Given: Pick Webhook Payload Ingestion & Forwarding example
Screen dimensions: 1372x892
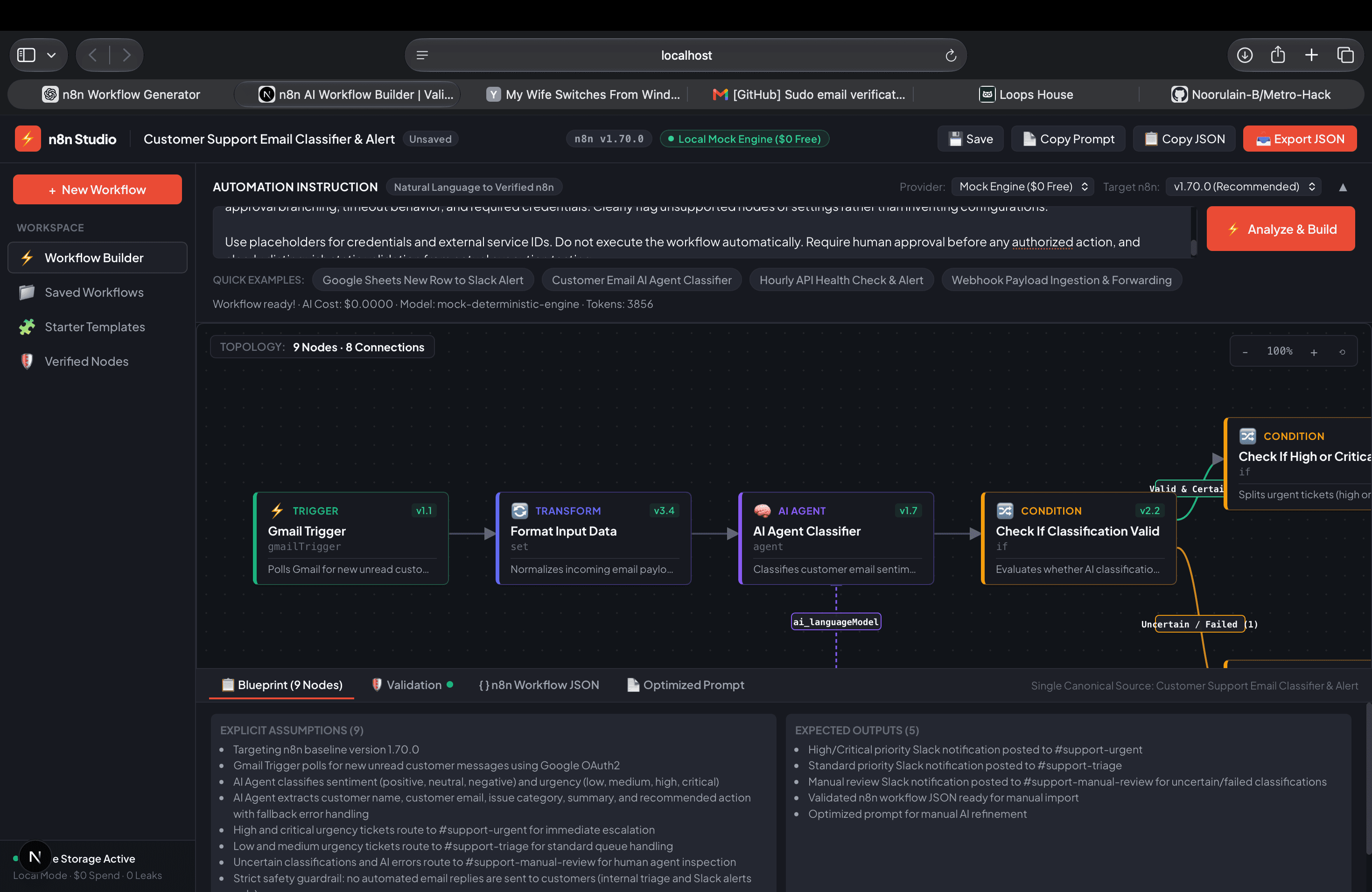Looking at the screenshot, I should tap(1061, 280).
